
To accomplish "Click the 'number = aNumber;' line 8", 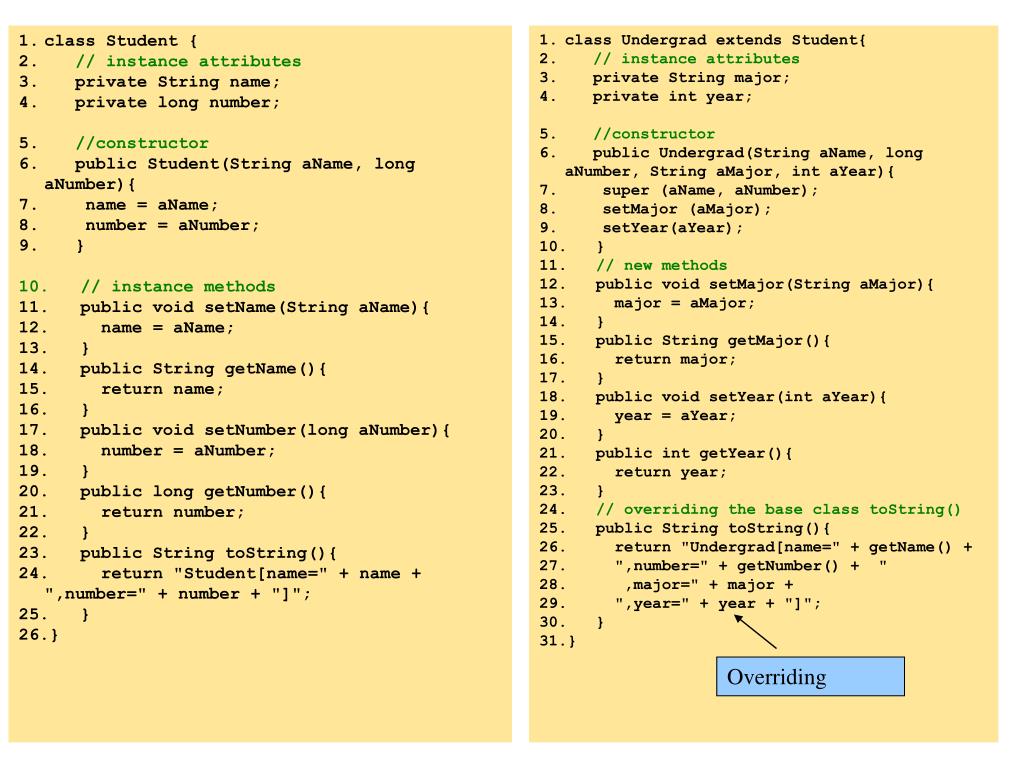I will pyautogui.click(x=172, y=225).
